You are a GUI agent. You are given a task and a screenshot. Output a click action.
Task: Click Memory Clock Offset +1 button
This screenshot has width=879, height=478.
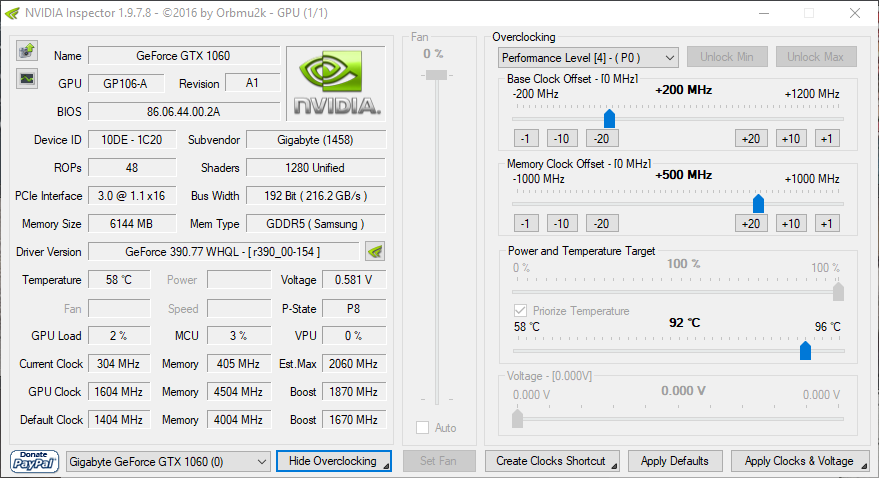point(827,224)
